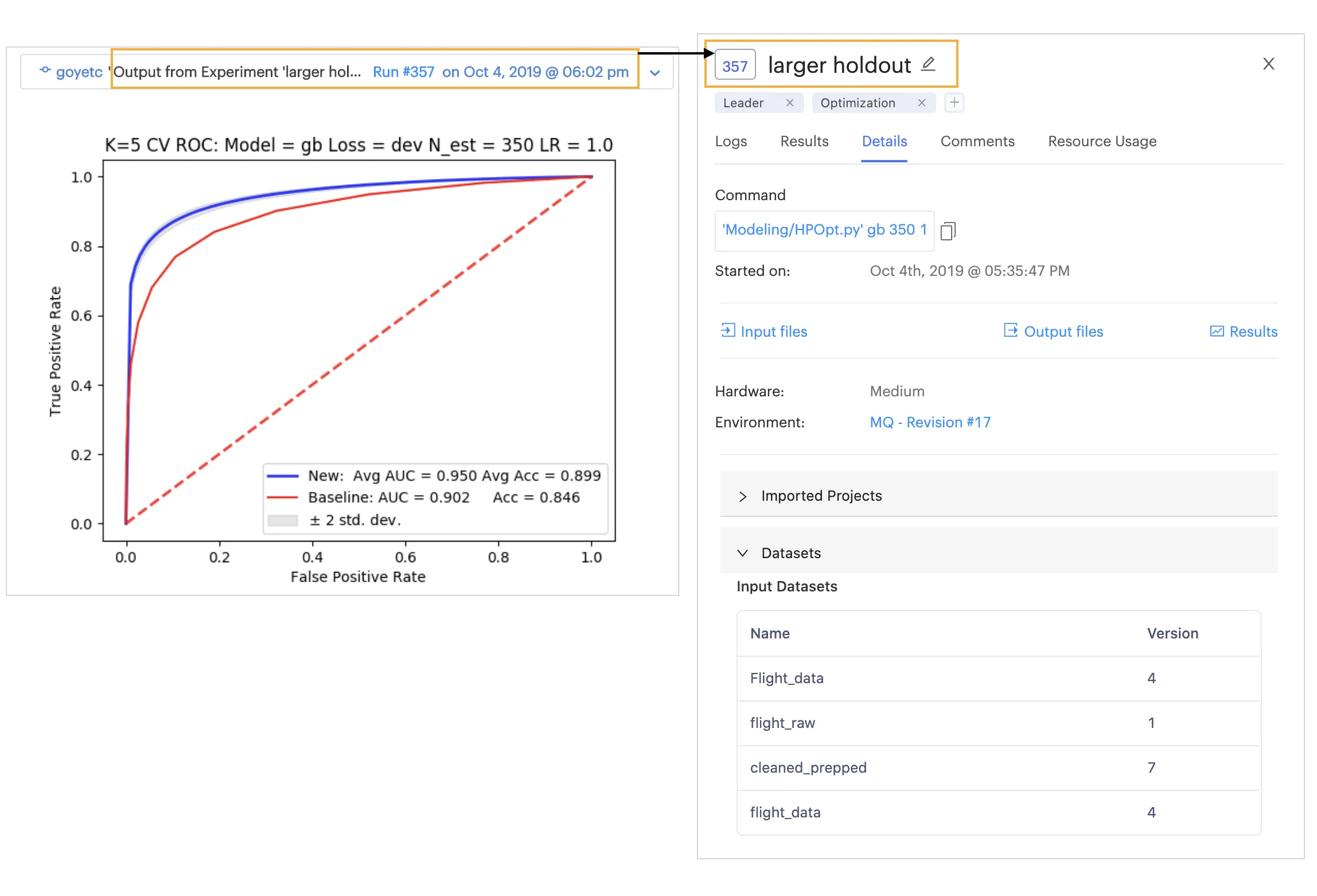Expand the output file header dropdown chevron
Image resolution: width=1317 pixels, height=896 pixels.
(x=654, y=73)
